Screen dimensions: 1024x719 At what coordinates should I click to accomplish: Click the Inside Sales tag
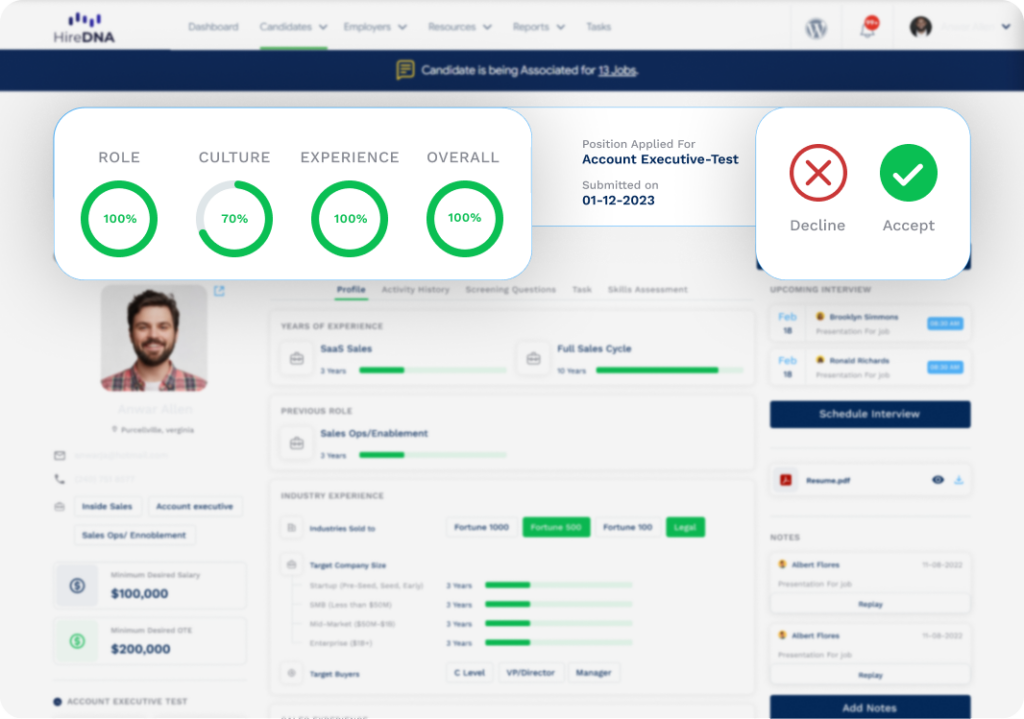[107, 506]
